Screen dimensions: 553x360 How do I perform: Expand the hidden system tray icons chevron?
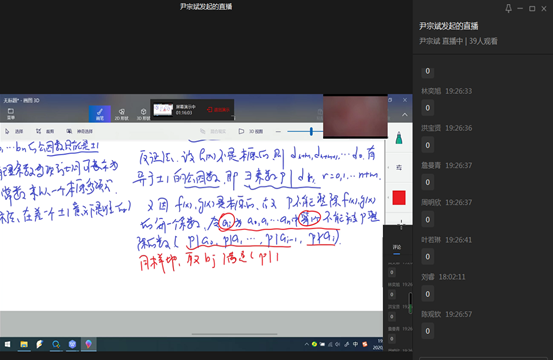click(306, 344)
